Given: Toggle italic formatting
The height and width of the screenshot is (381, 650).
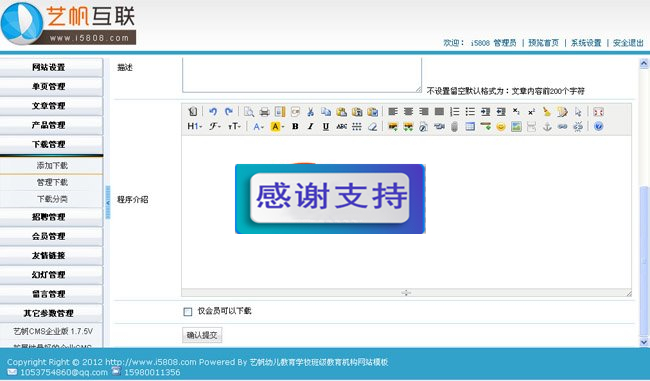Looking at the screenshot, I should pos(310,126).
